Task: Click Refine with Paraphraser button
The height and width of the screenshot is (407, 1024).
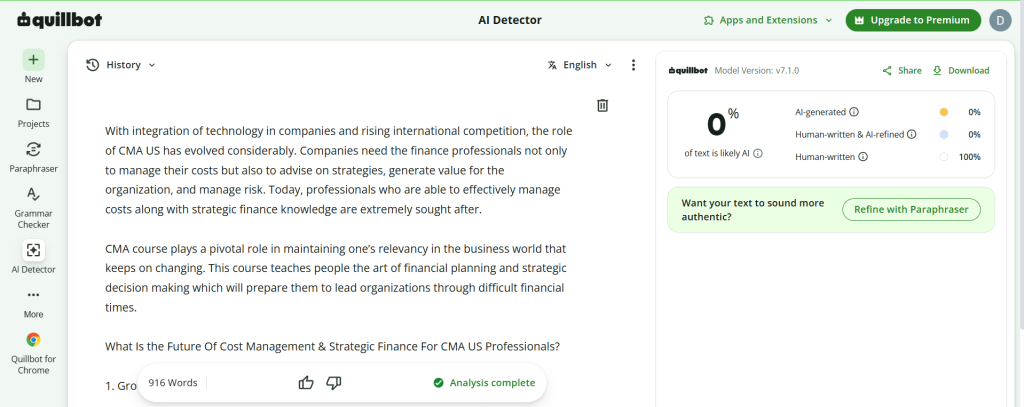Action: tap(912, 210)
